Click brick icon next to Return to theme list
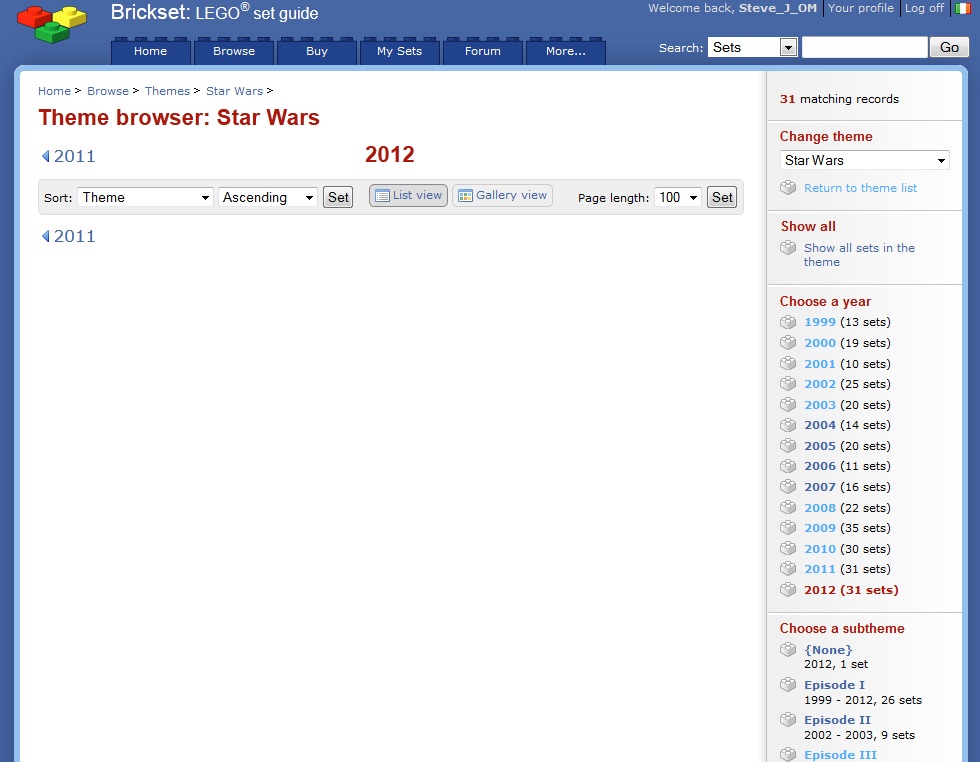This screenshot has height=762, width=980. click(x=788, y=188)
